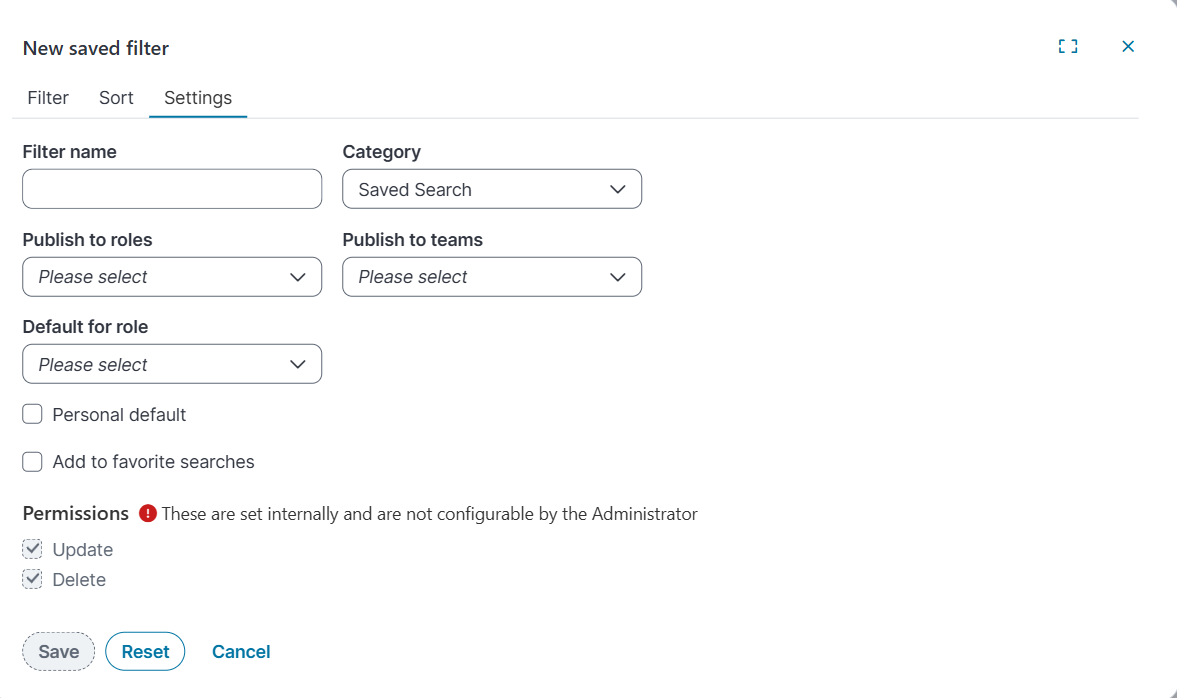Tick Add to favorite searches checkbox
The height and width of the screenshot is (698, 1177).
coord(33,462)
